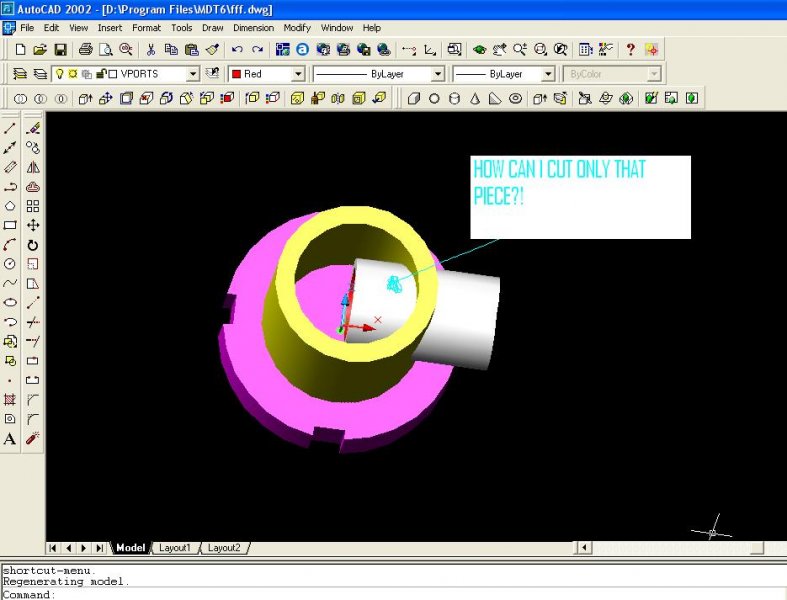Activate the Pan Realtime tool
The image size is (787, 600).
(x=499, y=49)
